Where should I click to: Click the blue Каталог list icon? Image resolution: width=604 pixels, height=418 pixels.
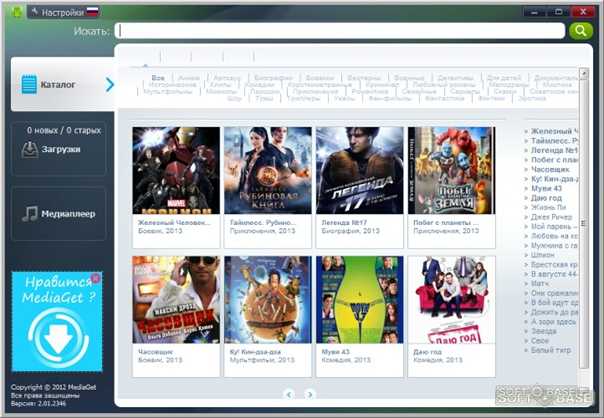[x=29, y=84]
